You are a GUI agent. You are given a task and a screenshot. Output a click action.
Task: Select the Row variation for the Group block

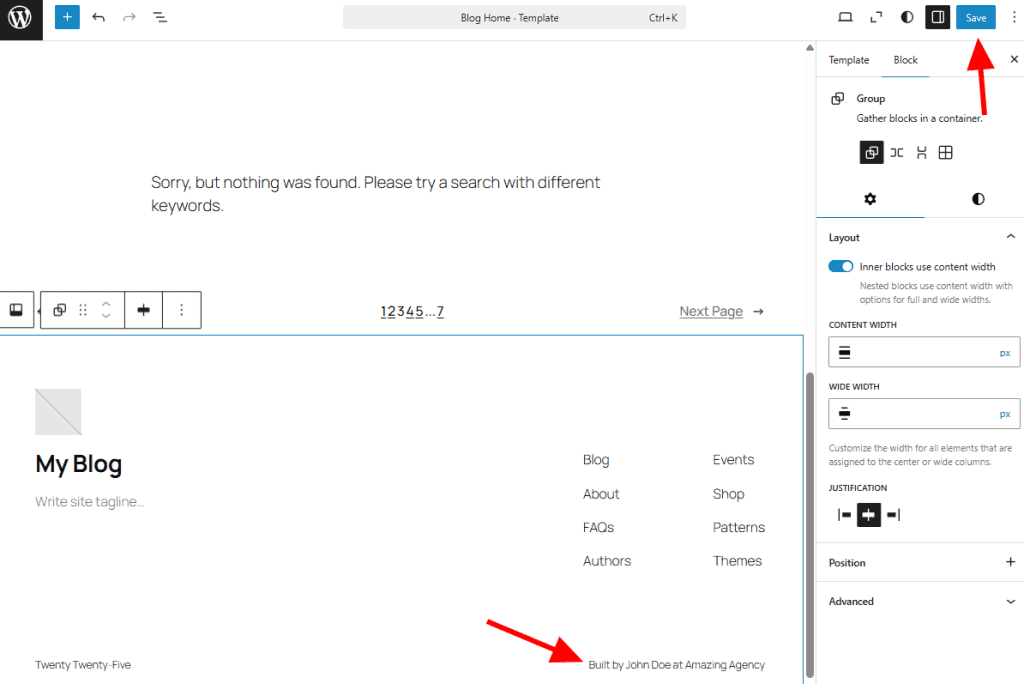point(896,152)
